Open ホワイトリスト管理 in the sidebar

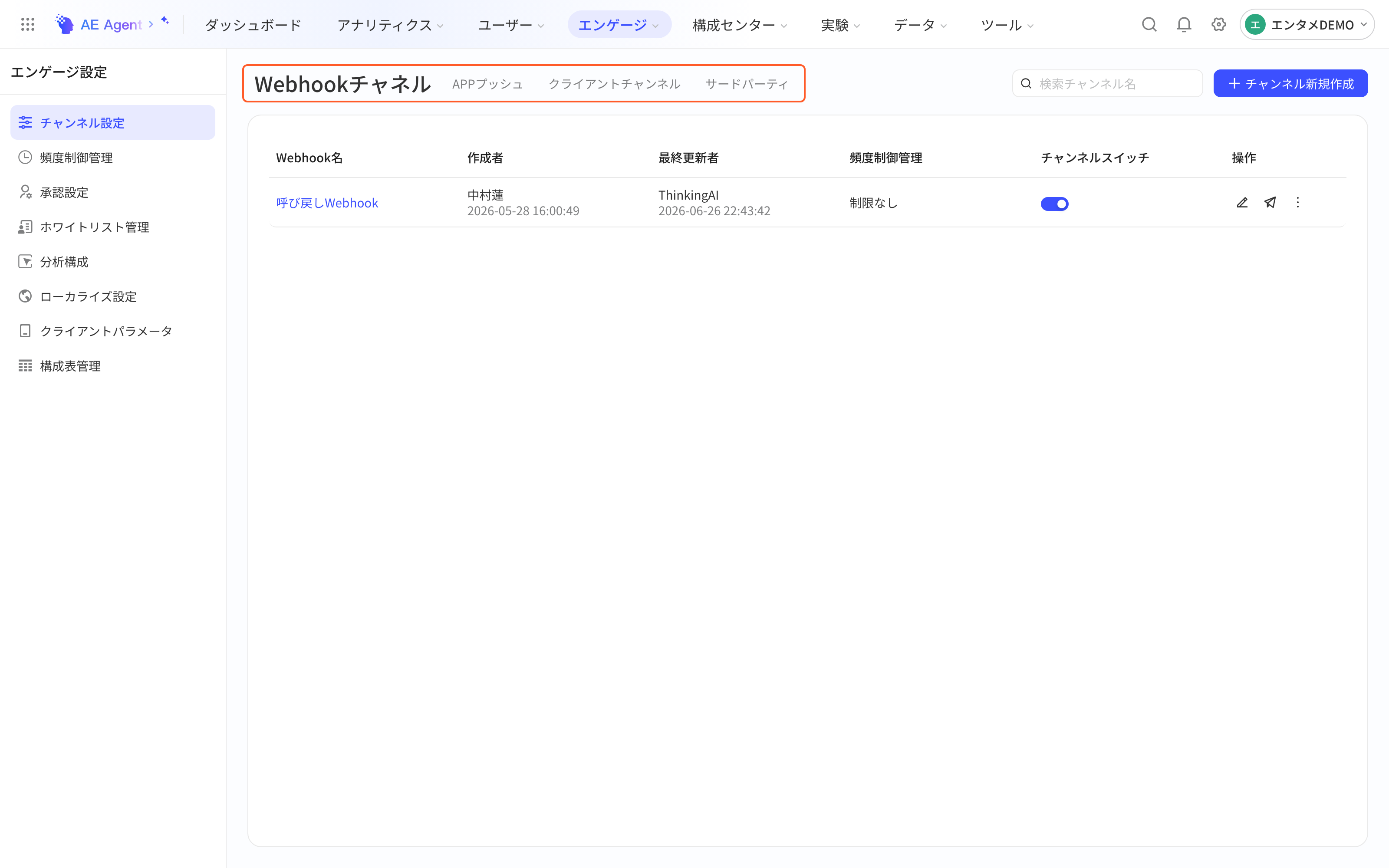(x=112, y=227)
